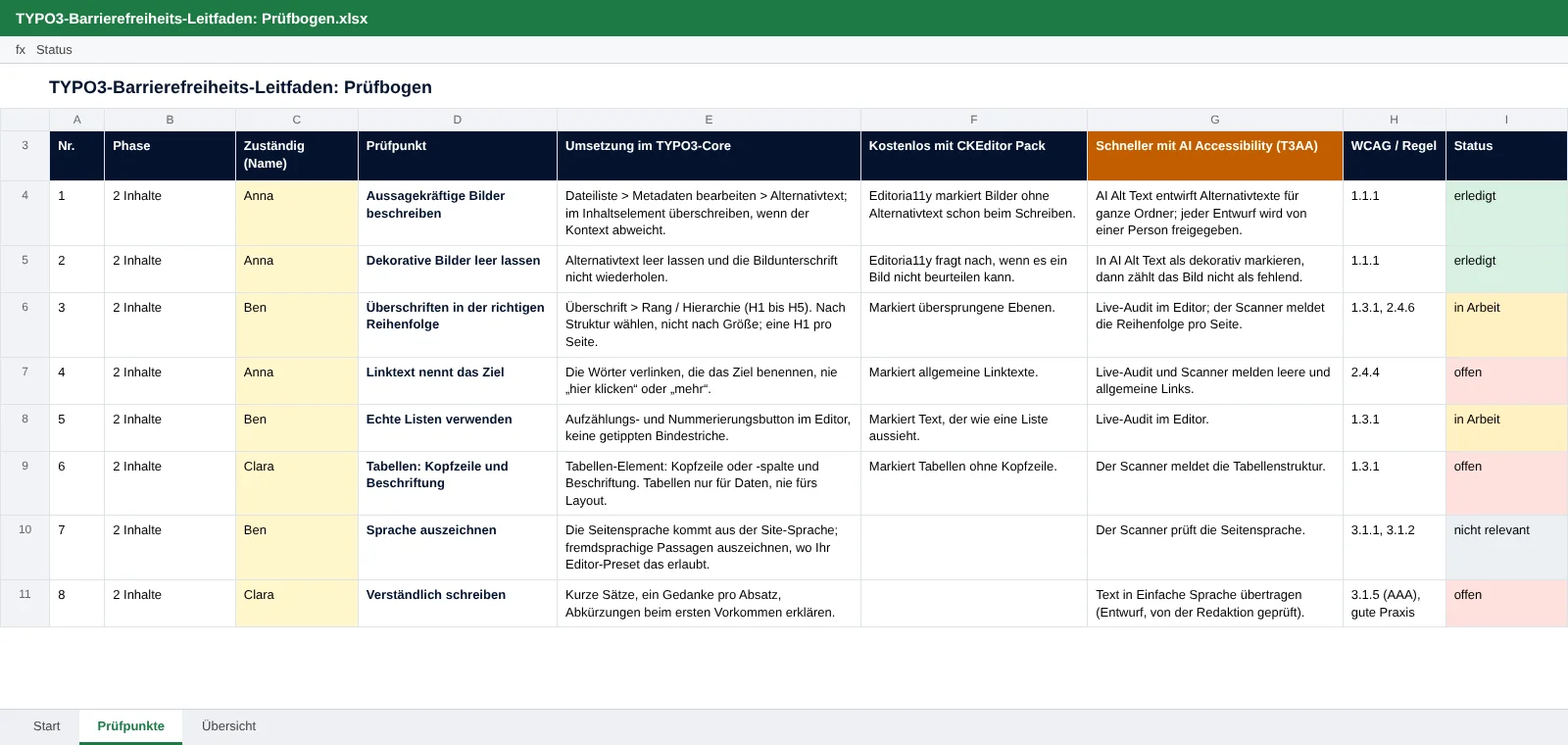Click the Phase header cell
This screenshot has height=745, width=1568.
coord(170,156)
